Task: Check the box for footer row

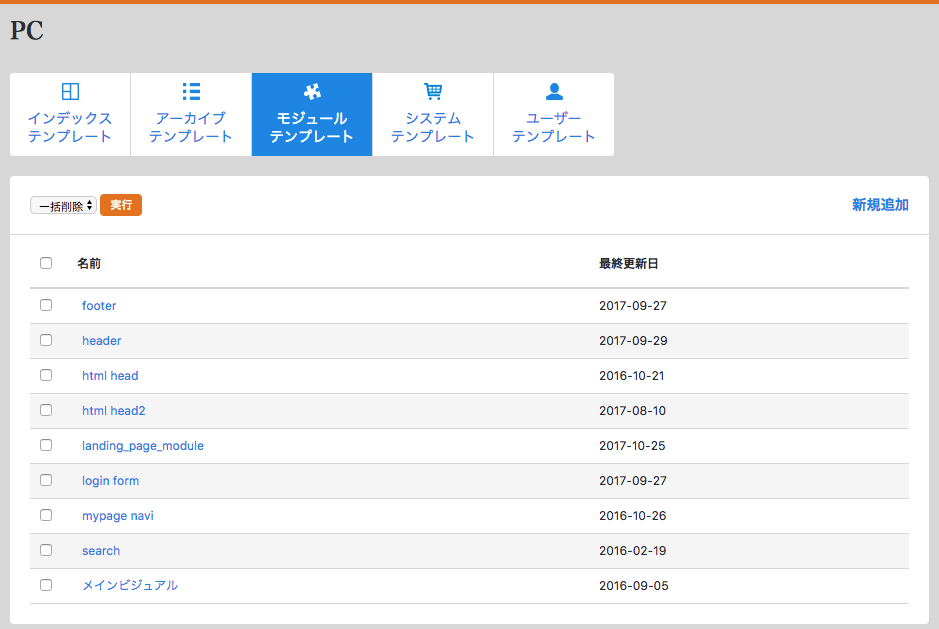Action: point(46,305)
